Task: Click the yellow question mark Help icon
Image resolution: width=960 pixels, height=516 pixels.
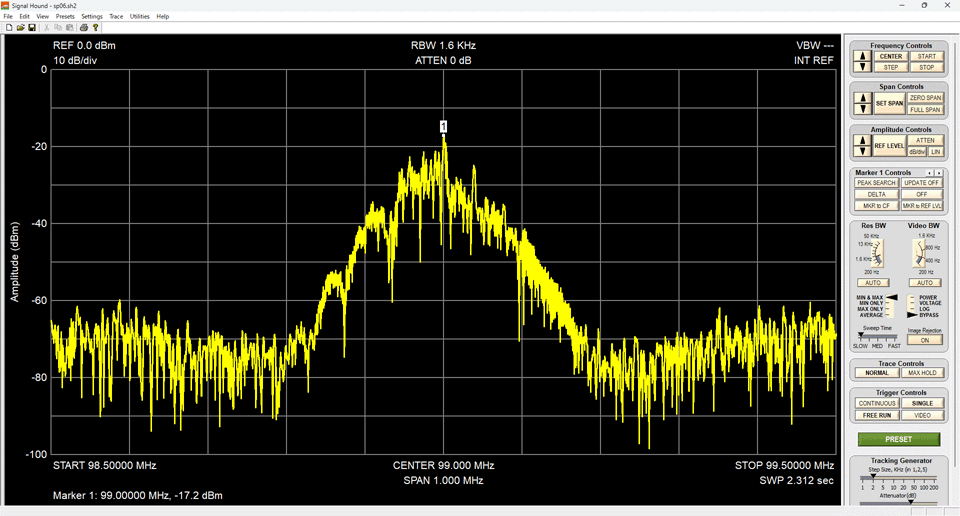Action: coord(96,28)
